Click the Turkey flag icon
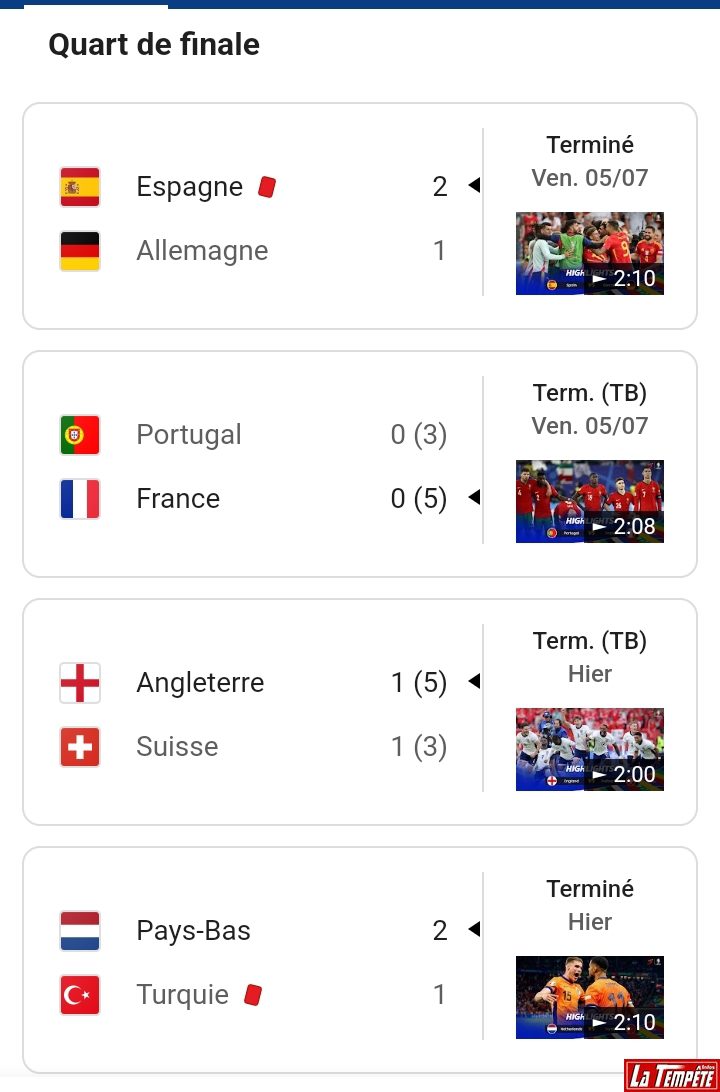This screenshot has height=1092, width=720. [80, 995]
